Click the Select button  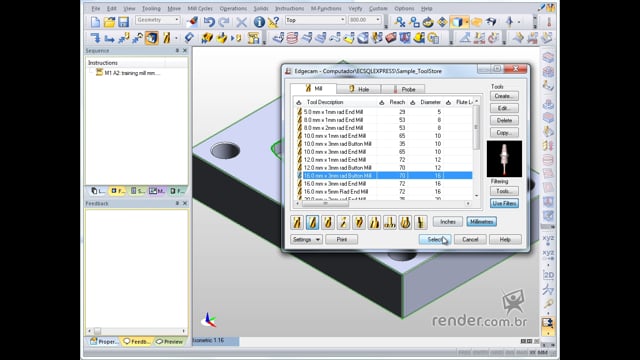click(435, 240)
